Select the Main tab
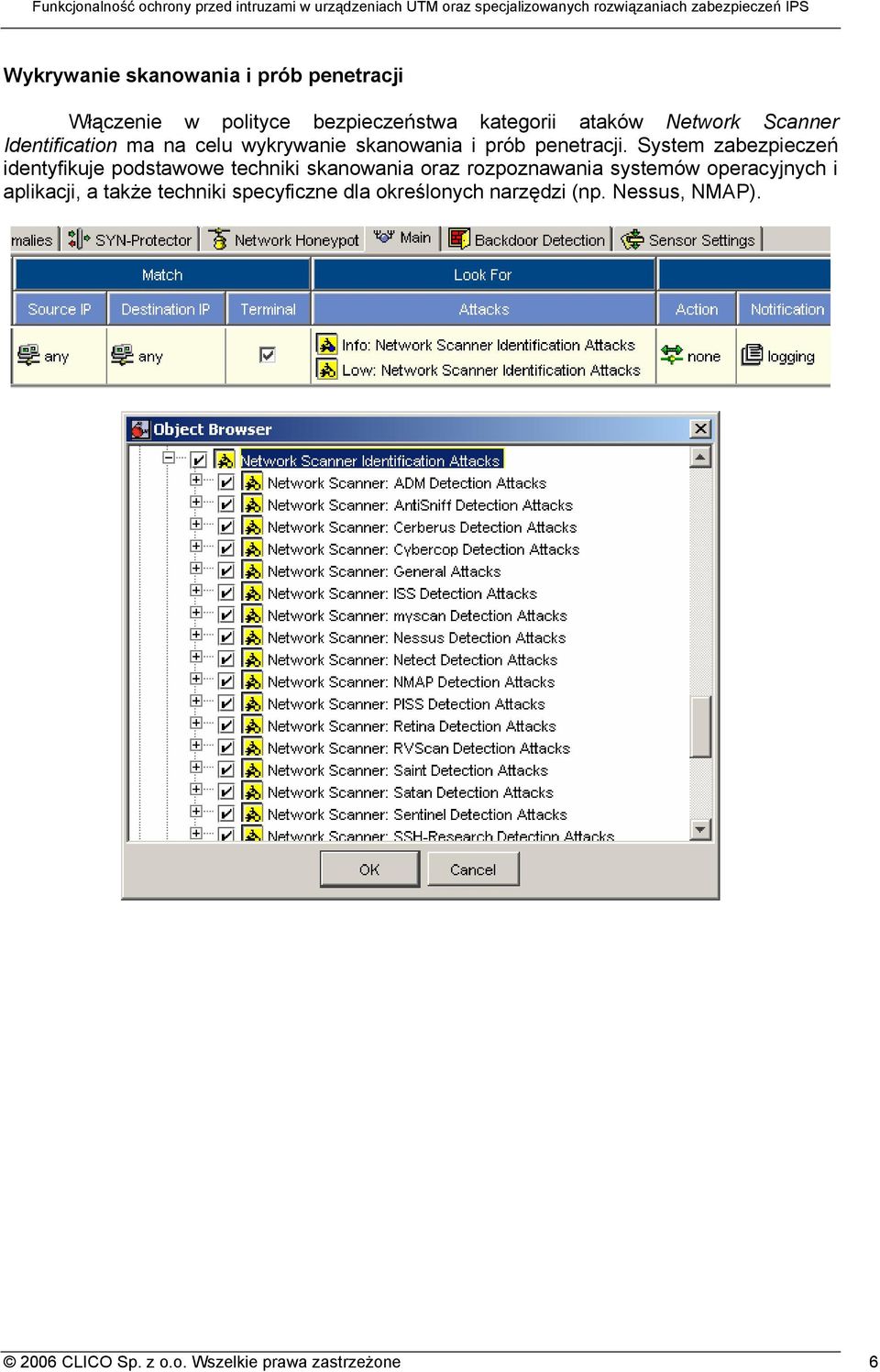 [x=402, y=238]
